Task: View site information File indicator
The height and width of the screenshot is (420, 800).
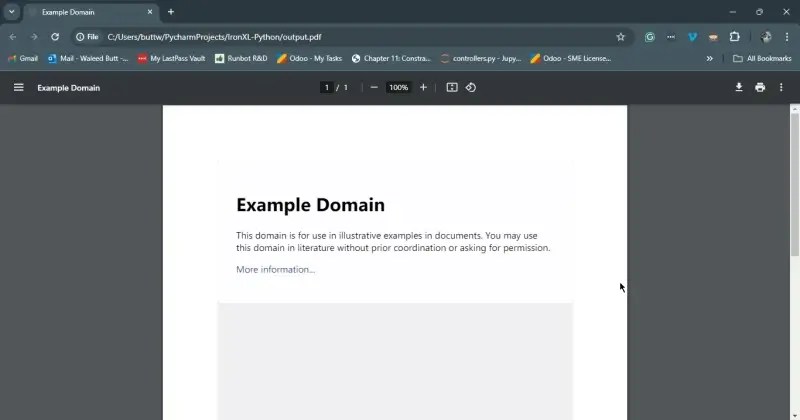Action: 87,37
